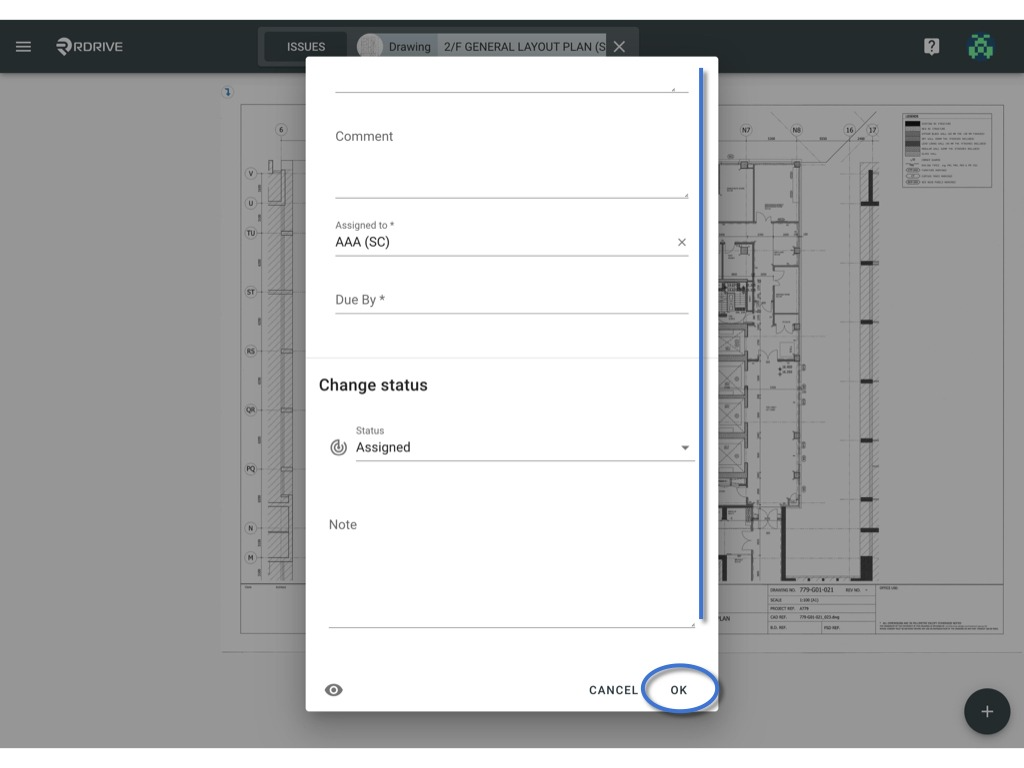Open the user avatar profile menu
Screen dimensions: 1024x768
tap(980, 46)
